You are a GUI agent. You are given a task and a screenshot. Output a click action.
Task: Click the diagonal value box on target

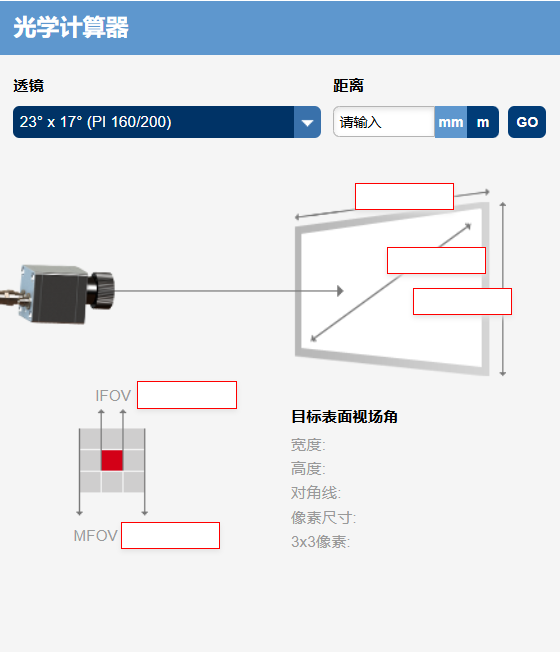pyautogui.click(x=436, y=260)
